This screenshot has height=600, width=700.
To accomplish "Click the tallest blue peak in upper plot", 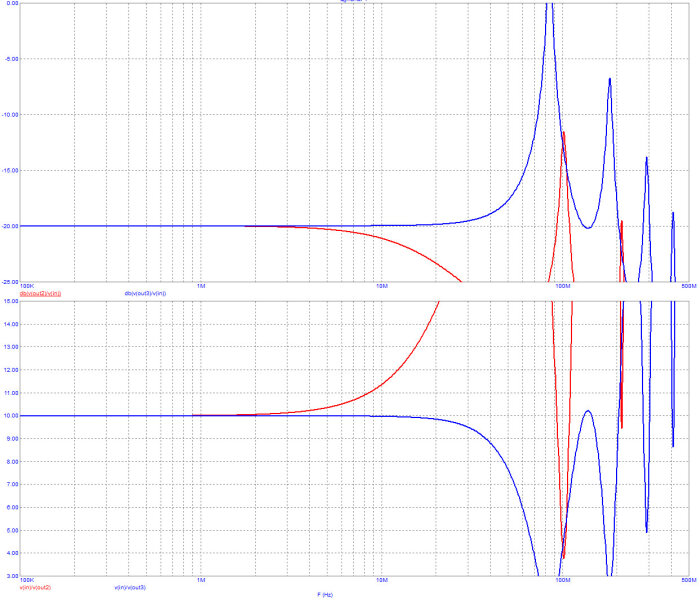I will pos(548,5).
